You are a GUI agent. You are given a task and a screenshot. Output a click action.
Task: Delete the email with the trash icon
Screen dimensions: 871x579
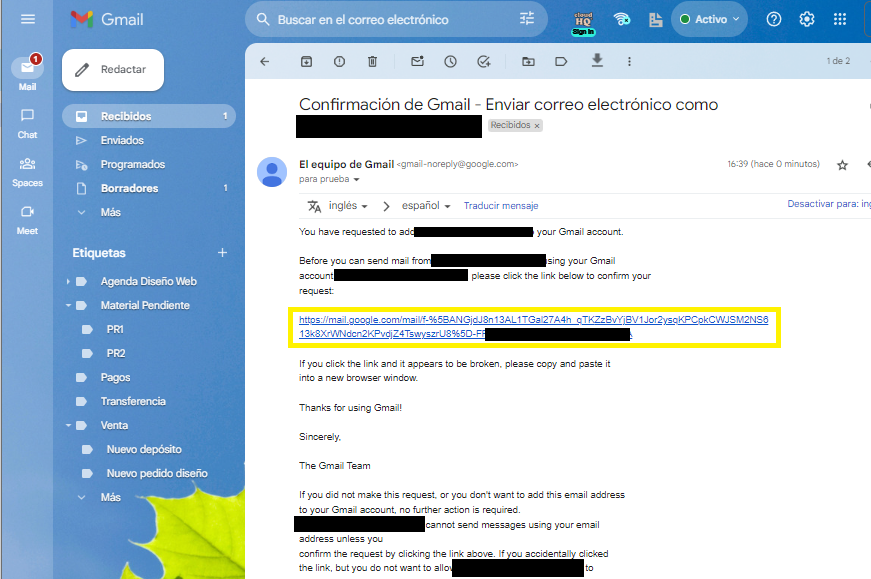(x=372, y=61)
